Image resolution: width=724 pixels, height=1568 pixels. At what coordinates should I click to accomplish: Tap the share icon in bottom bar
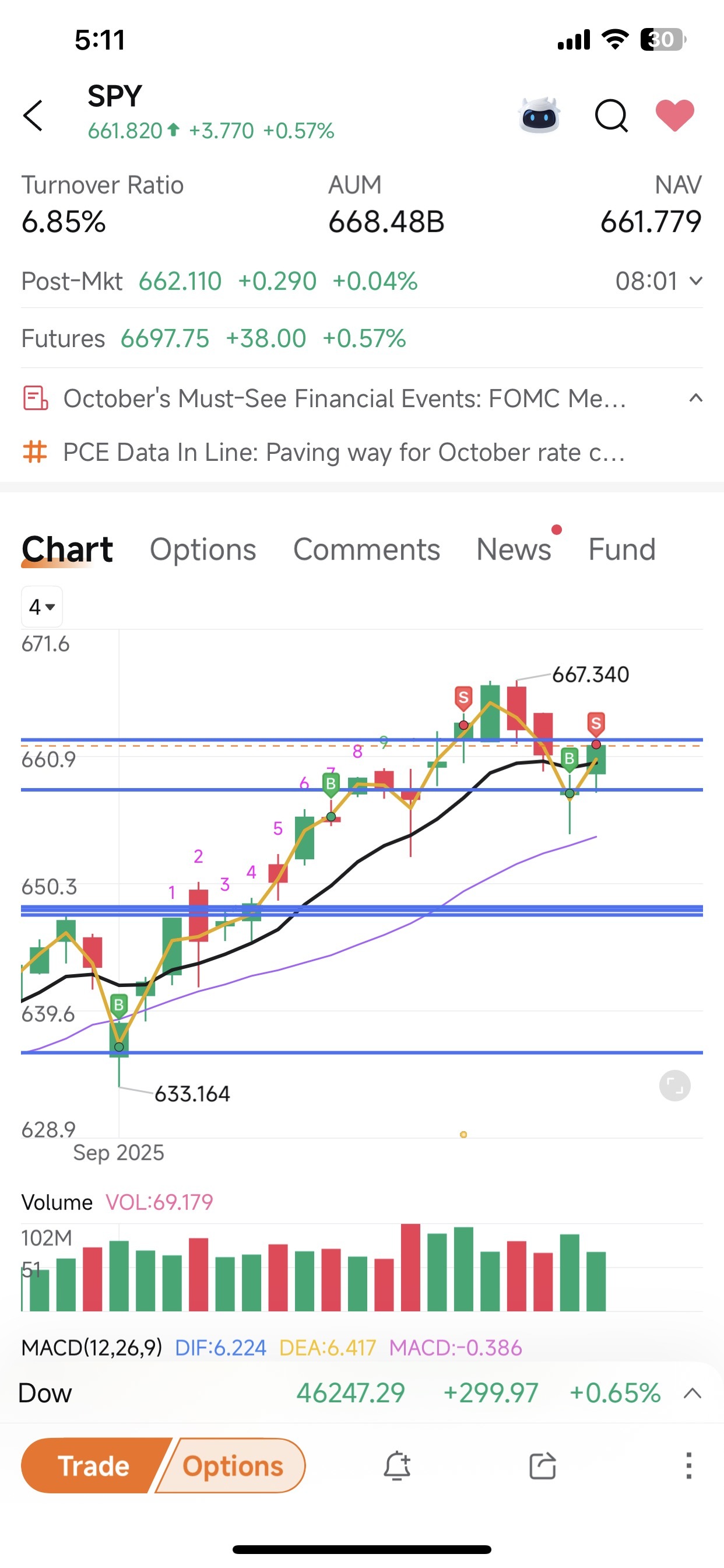(543, 1465)
